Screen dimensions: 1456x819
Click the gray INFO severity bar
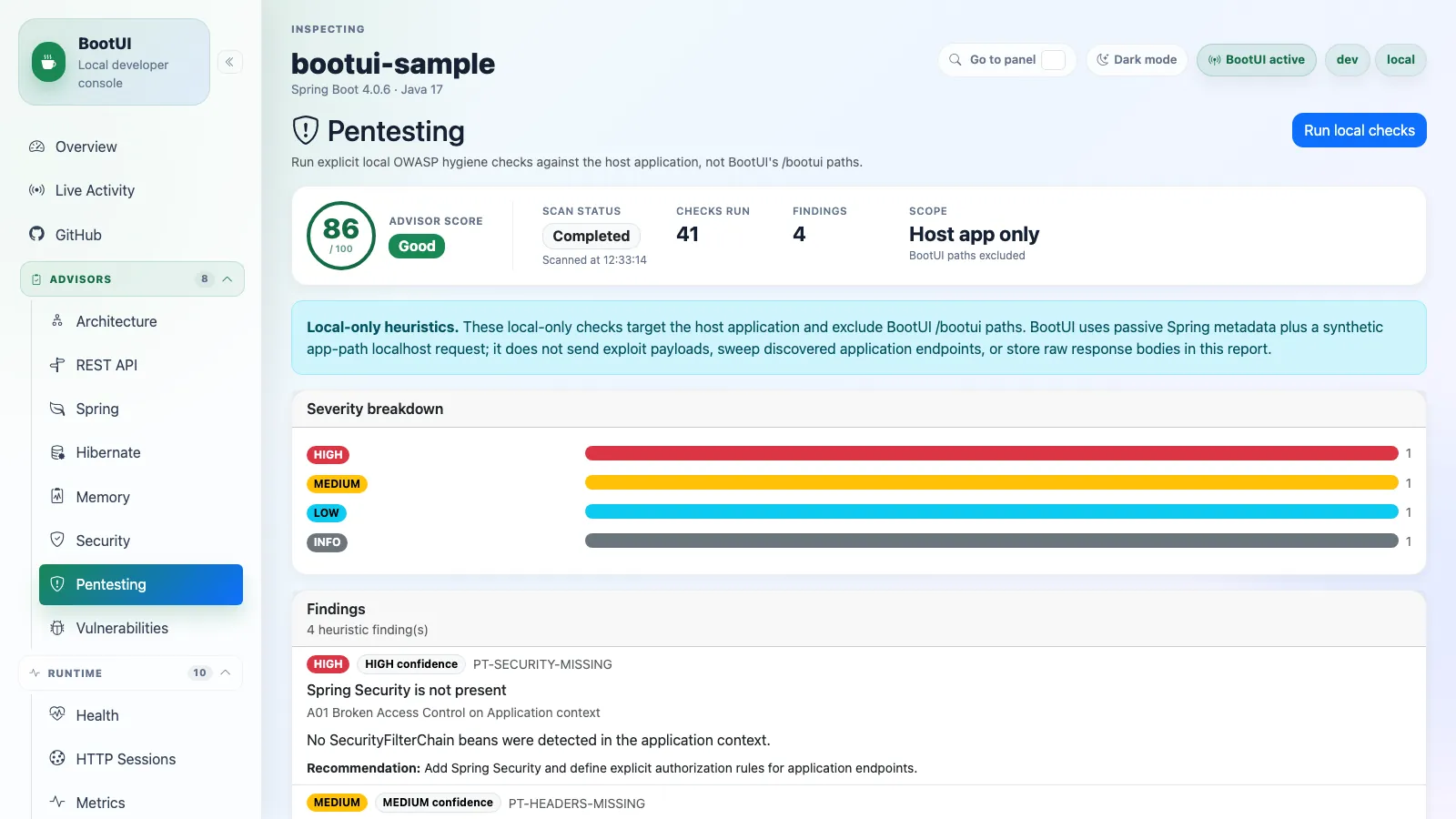[992, 541]
